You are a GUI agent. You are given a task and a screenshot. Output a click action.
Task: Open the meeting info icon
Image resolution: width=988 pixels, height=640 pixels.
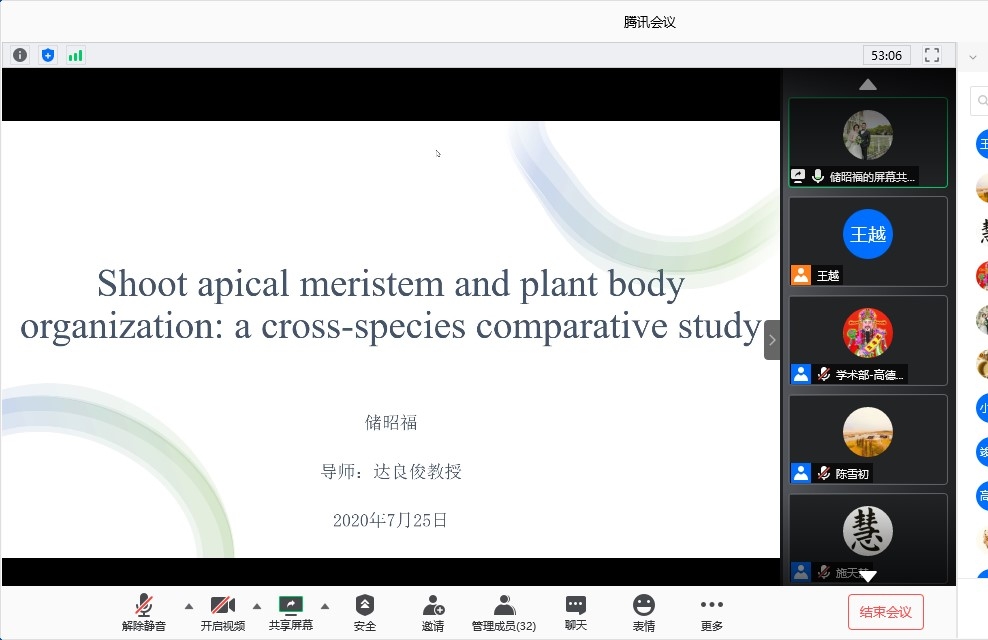click(x=20, y=55)
